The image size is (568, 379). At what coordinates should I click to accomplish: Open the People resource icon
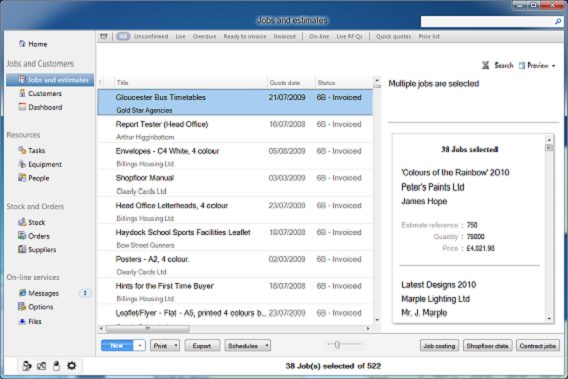(22, 178)
